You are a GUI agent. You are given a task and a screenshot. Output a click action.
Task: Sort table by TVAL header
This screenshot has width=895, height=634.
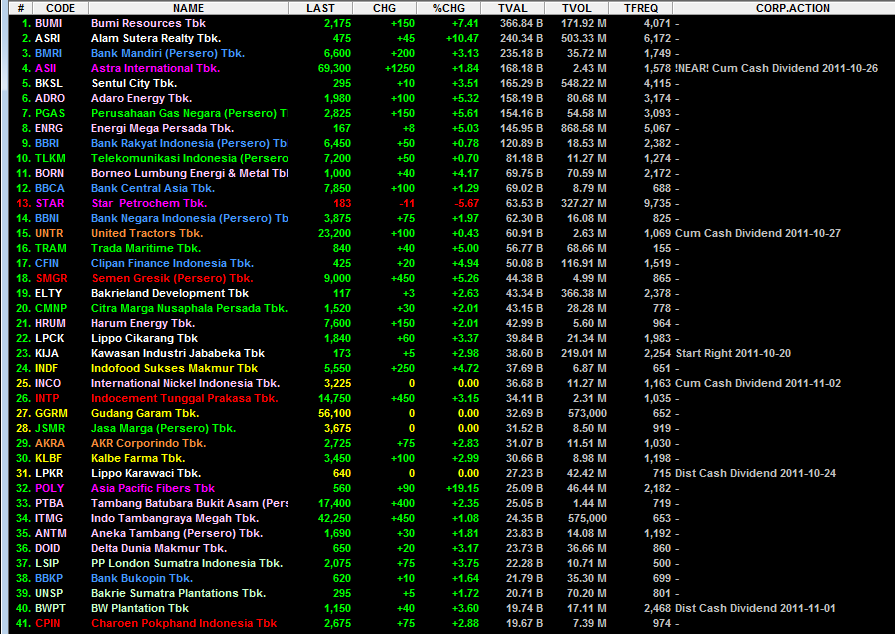click(x=513, y=8)
